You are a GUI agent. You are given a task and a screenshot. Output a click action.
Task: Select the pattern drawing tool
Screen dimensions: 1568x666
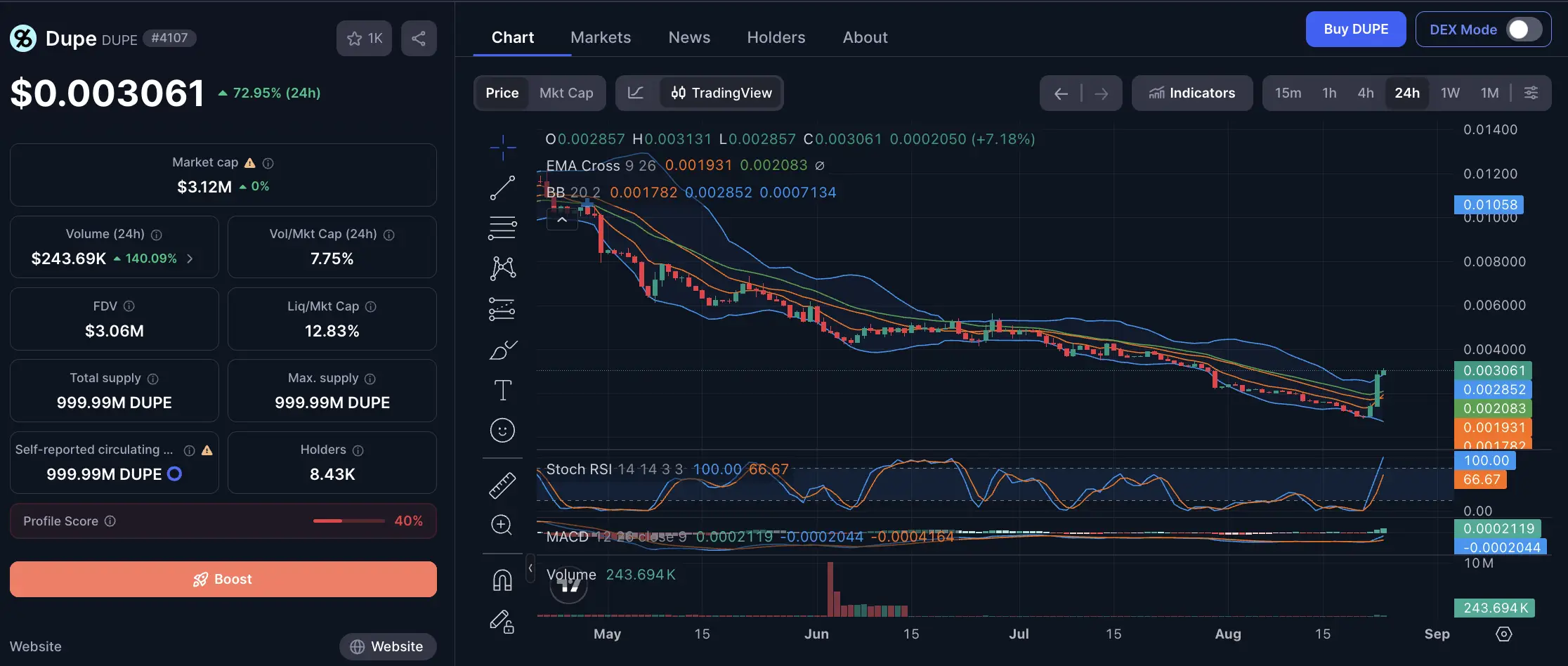click(x=502, y=268)
